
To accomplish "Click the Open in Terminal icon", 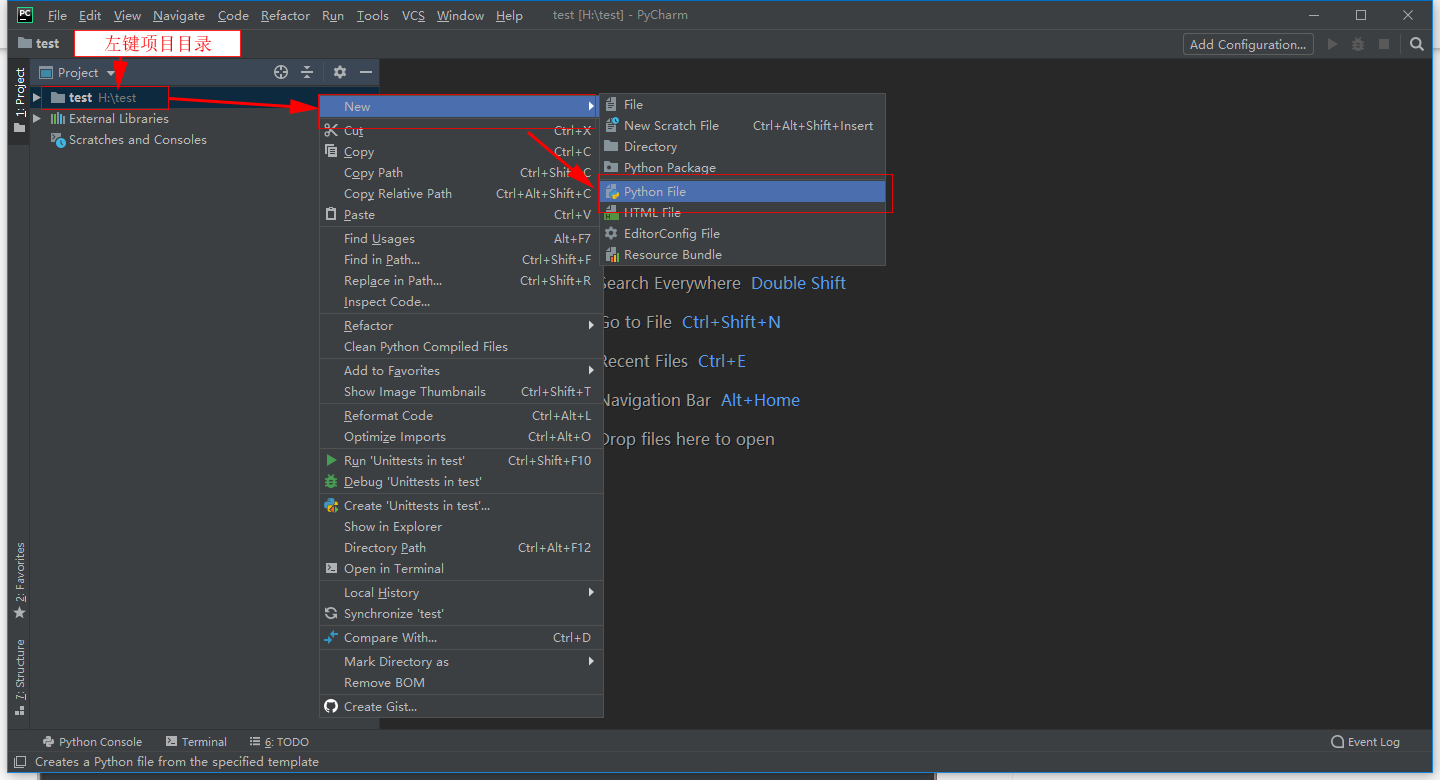I will click(x=331, y=568).
